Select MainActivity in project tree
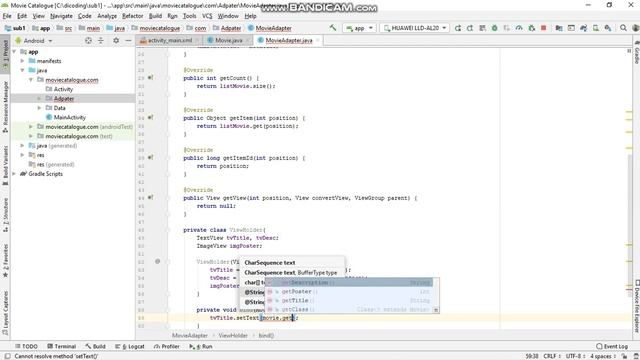Image resolution: width=640 pixels, height=360 pixels. pyautogui.click(x=70, y=117)
